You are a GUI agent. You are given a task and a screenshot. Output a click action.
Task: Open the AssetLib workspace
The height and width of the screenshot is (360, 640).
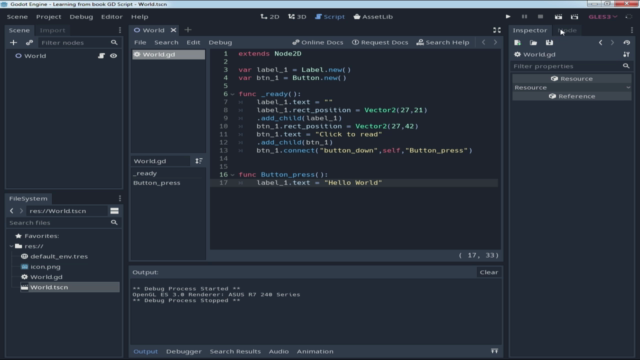tap(373, 17)
